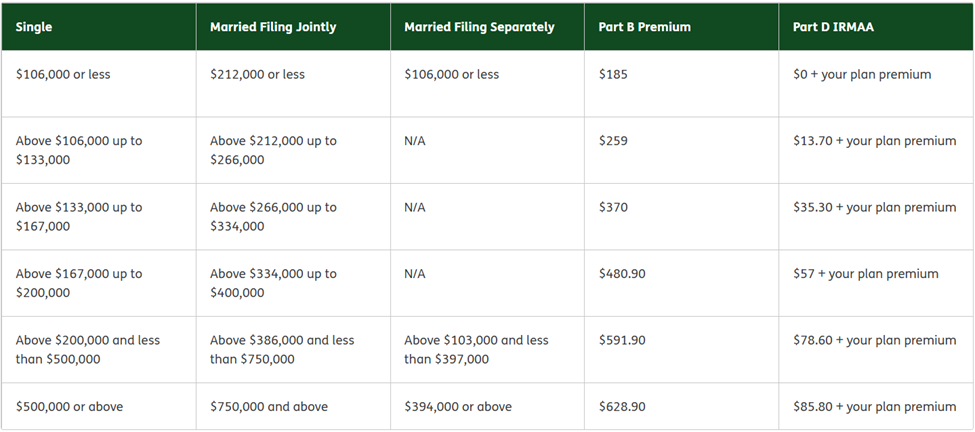Click $13.70 + your plan premium
Image resolution: width=975 pixels, height=432 pixels.
pos(874,141)
